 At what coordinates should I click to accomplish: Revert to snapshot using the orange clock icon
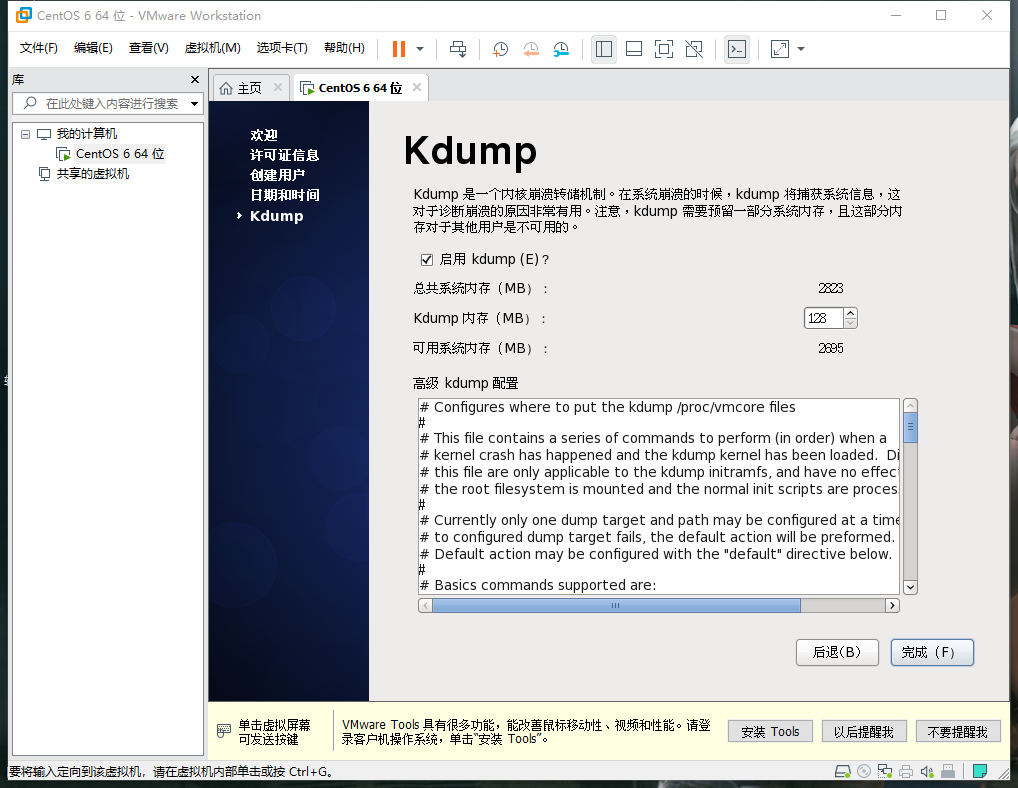pyautogui.click(x=530, y=49)
